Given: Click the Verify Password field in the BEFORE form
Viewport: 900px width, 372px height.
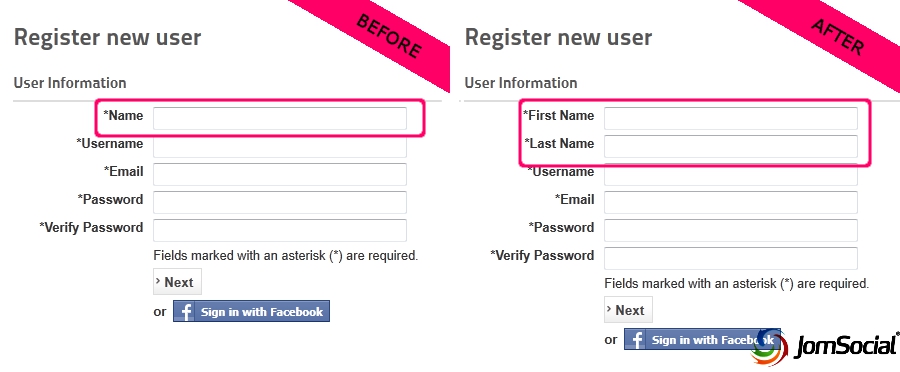Looking at the screenshot, I should [280, 230].
